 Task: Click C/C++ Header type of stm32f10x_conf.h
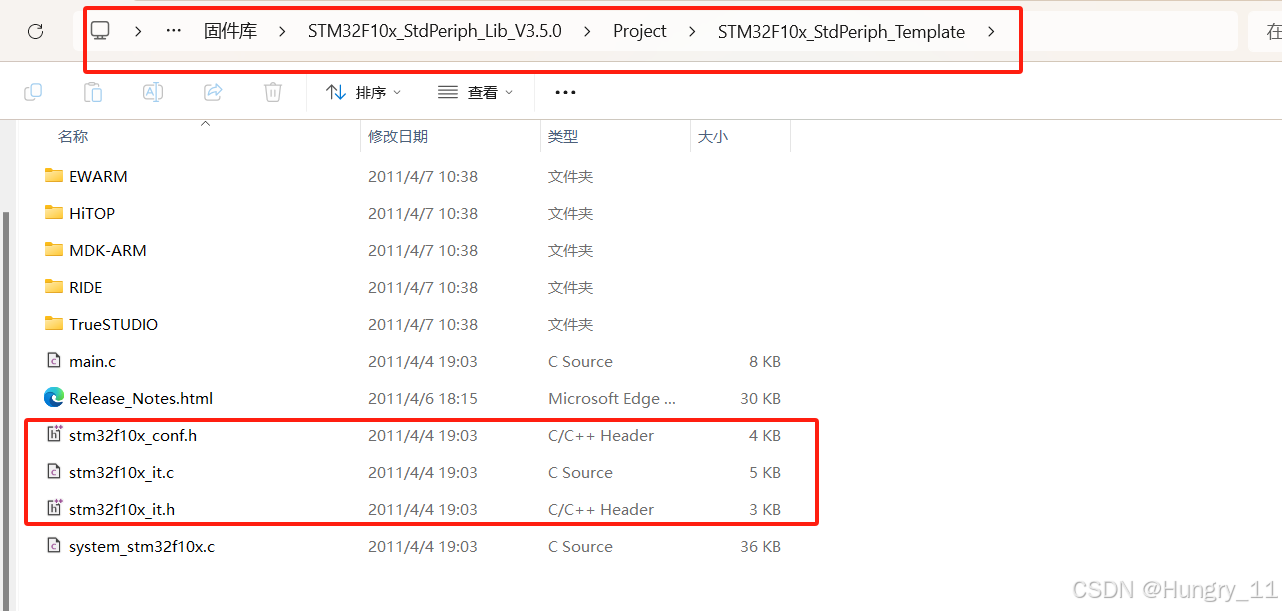601,435
